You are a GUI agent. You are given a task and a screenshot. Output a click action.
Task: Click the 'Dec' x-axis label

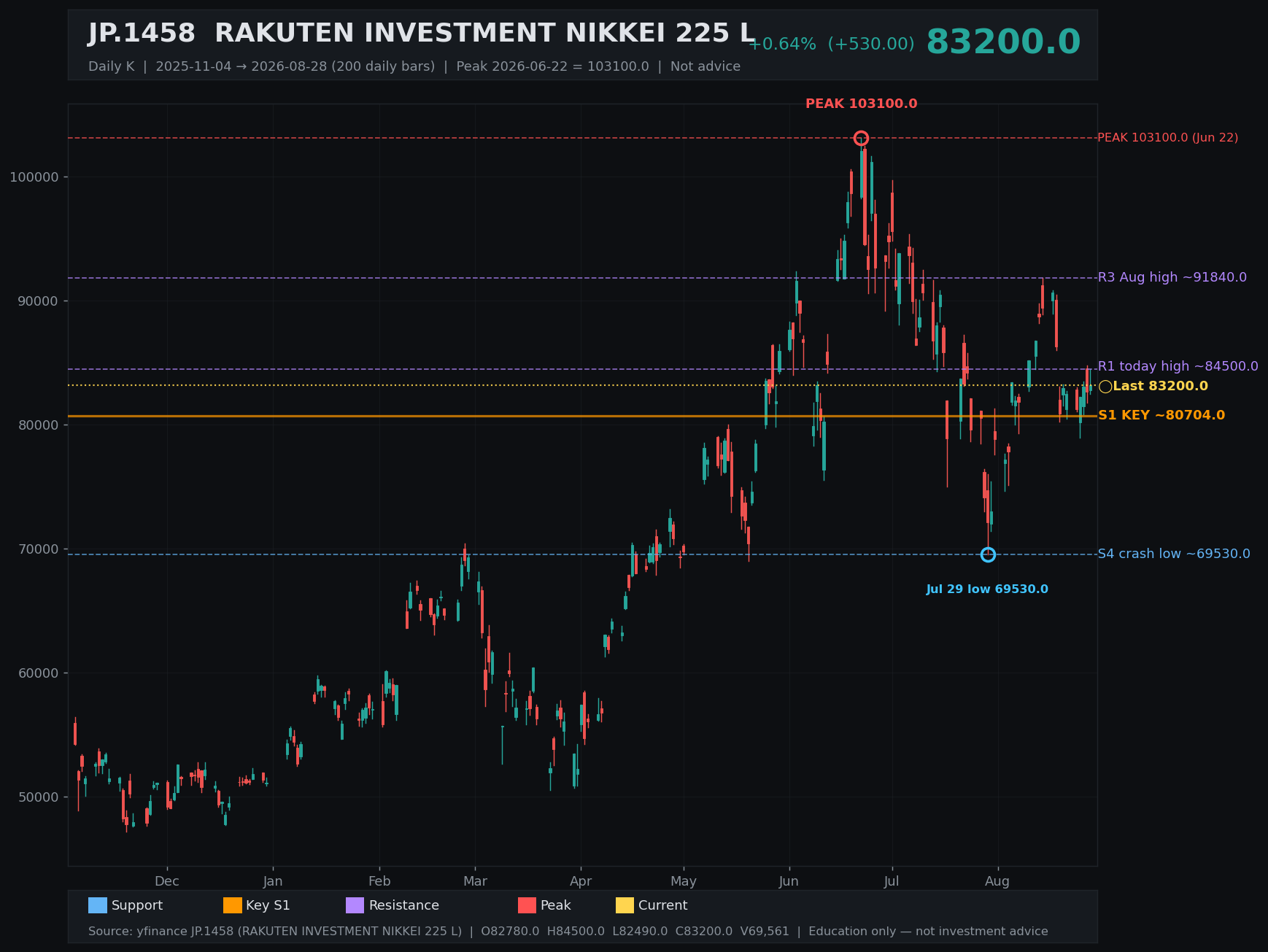[167, 881]
